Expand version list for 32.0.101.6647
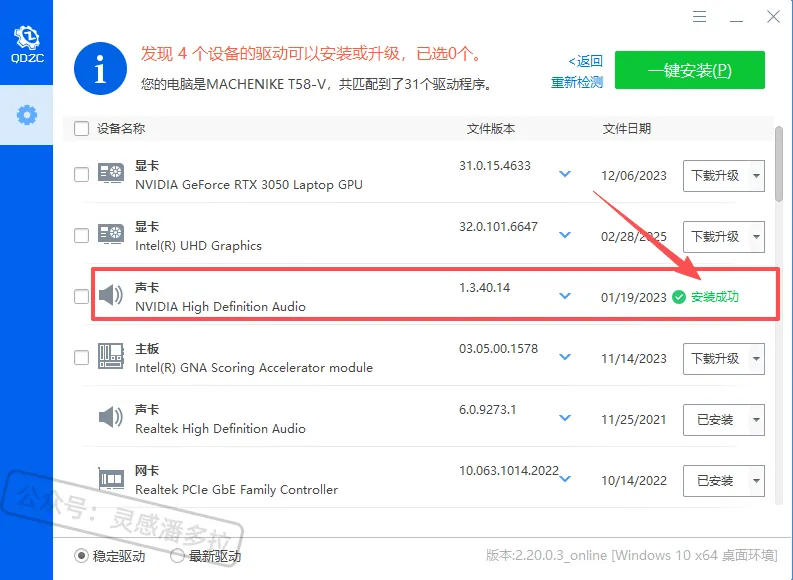The width and height of the screenshot is (793, 580). click(565, 235)
